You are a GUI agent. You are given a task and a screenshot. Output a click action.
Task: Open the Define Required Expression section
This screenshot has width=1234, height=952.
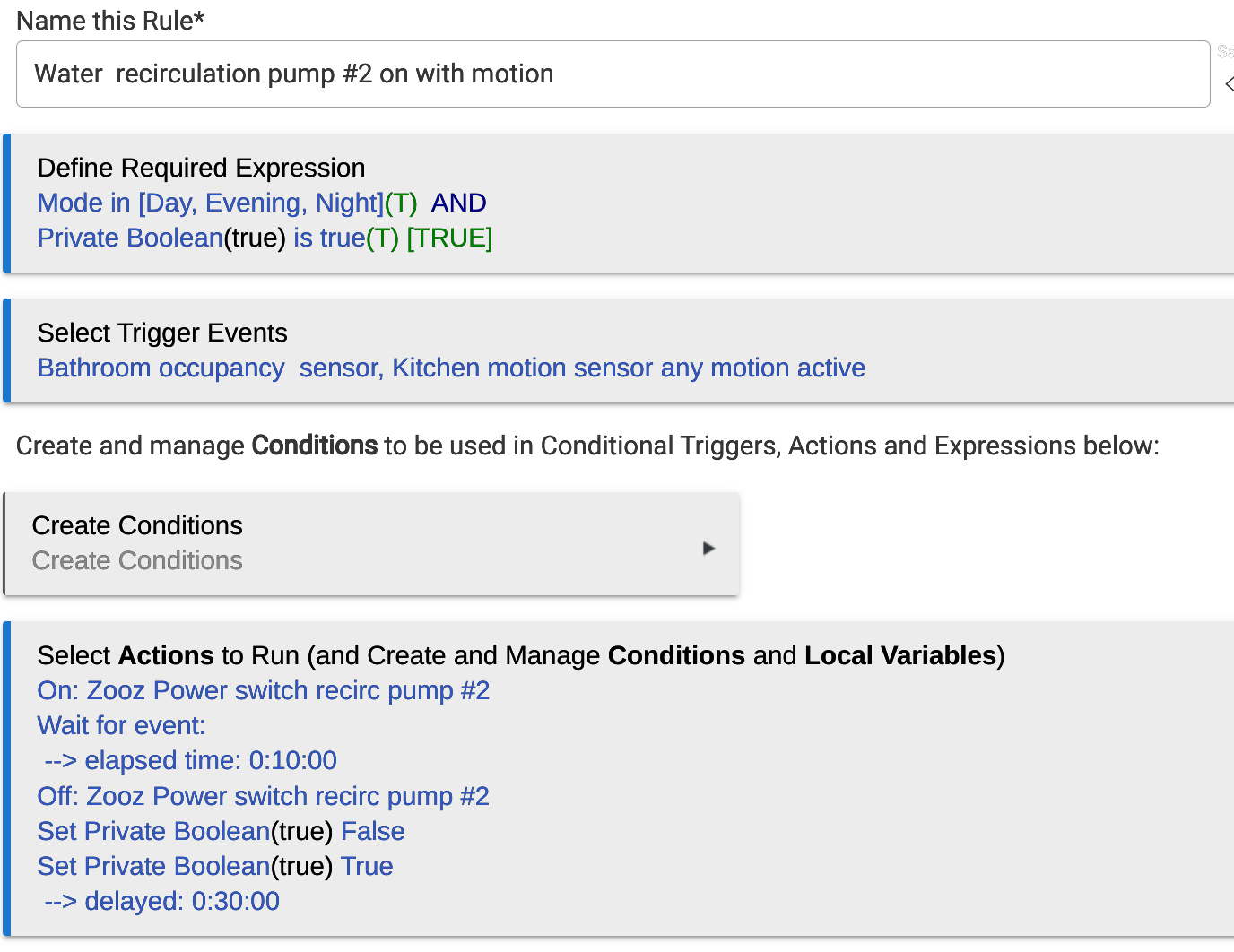pyautogui.click(x=201, y=168)
